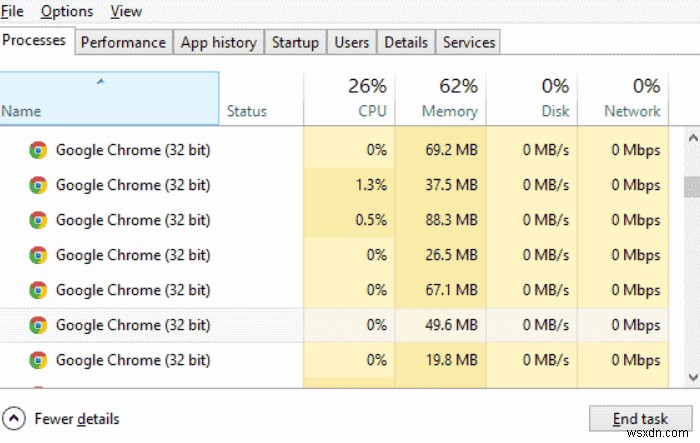This screenshot has width=700, height=443.
Task: Click the 1.3% CPU value
Action: 371,185
